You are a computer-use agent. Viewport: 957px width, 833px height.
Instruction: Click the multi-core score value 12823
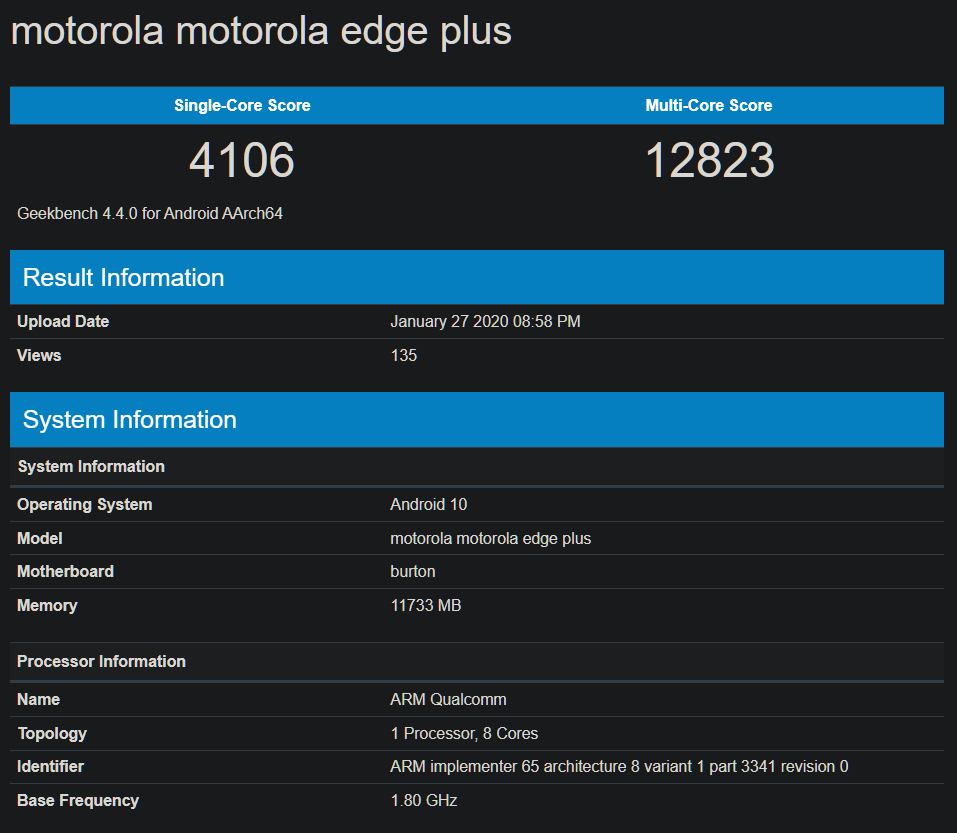click(709, 160)
